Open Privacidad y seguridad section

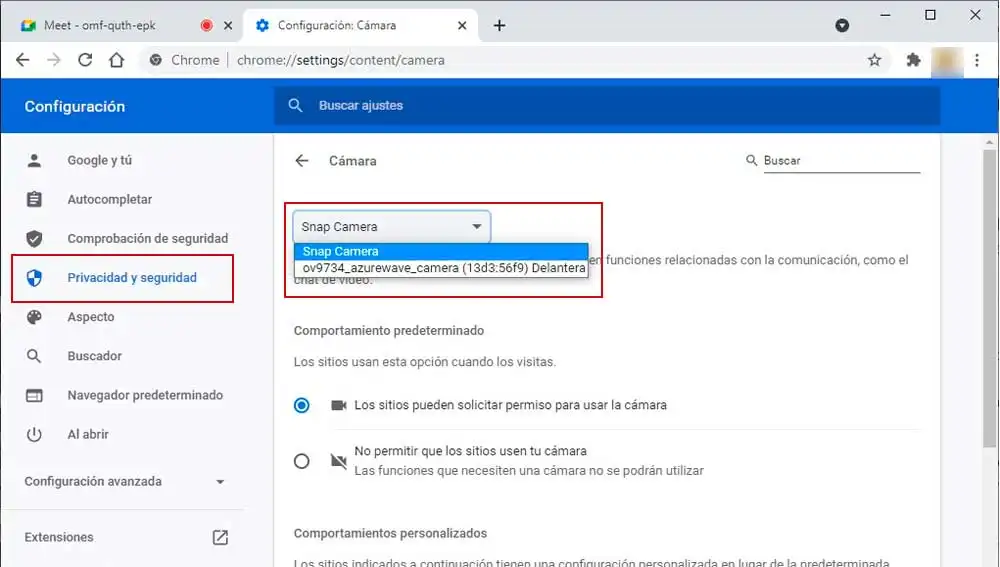(132, 277)
